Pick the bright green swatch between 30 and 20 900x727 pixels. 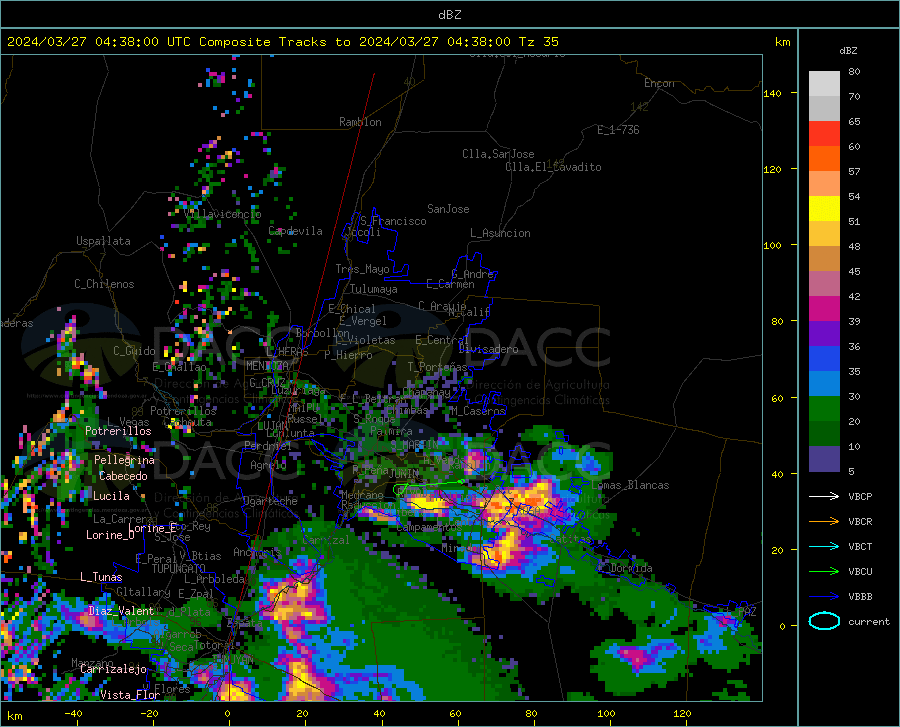(824, 409)
